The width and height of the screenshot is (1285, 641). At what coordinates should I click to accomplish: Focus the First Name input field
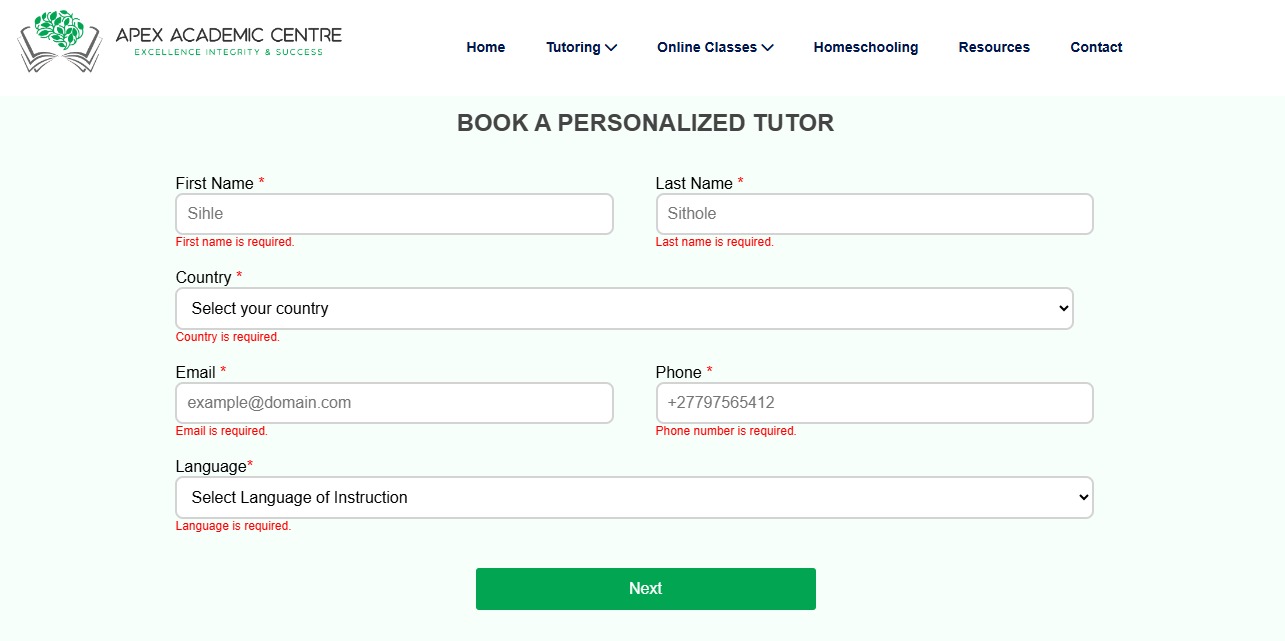click(394, 214)
